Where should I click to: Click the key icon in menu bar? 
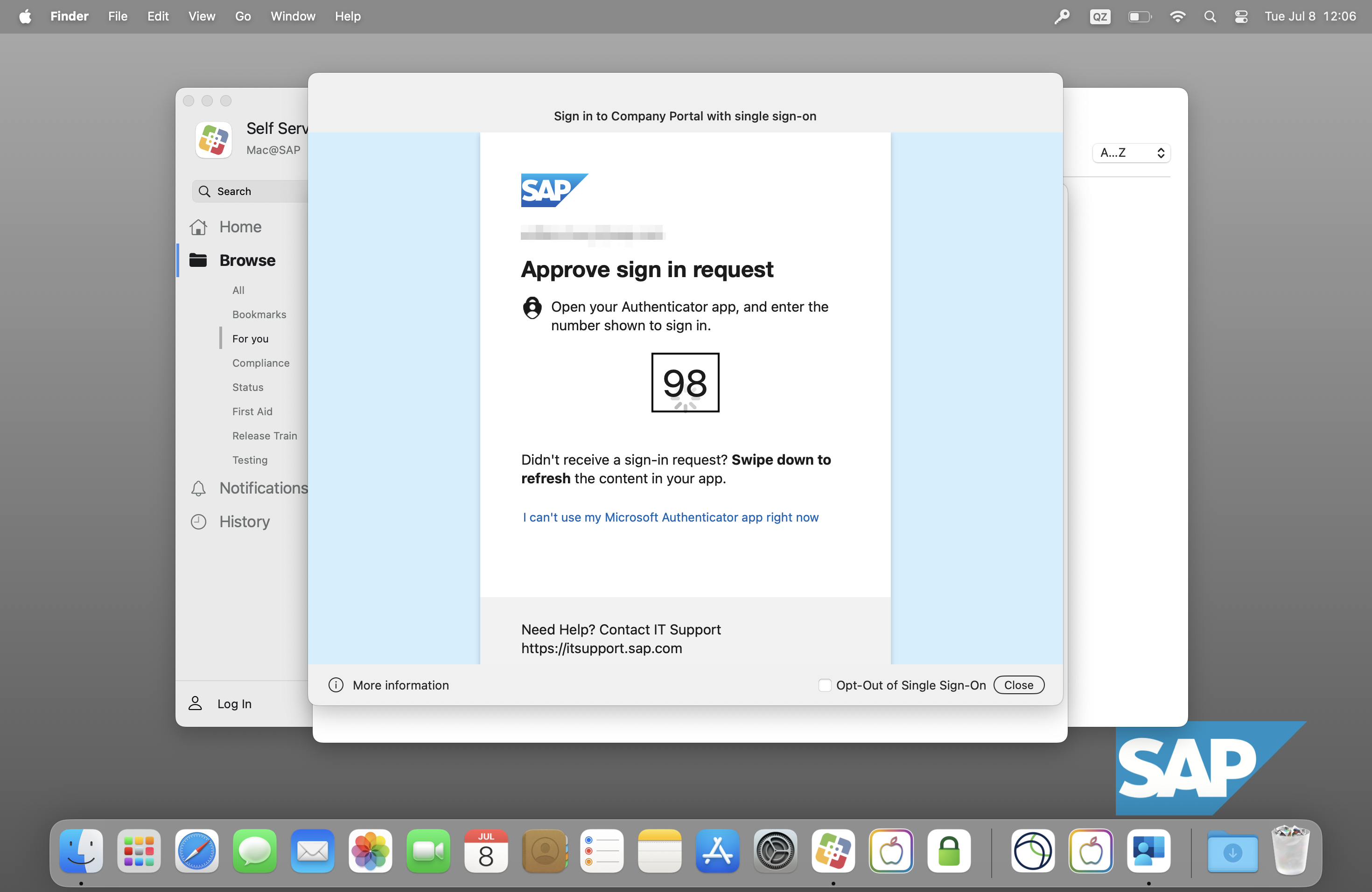(1062, 17)
